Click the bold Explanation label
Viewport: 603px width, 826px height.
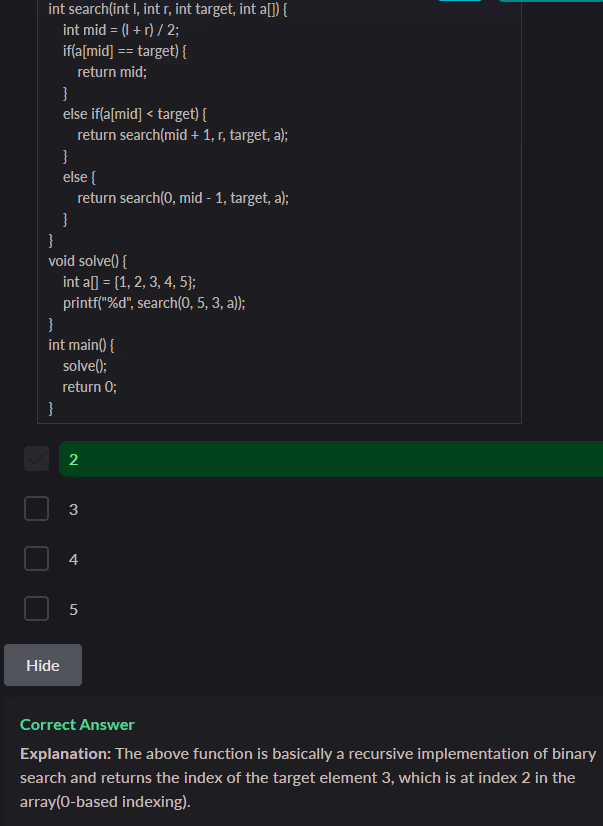pos(65,753)
